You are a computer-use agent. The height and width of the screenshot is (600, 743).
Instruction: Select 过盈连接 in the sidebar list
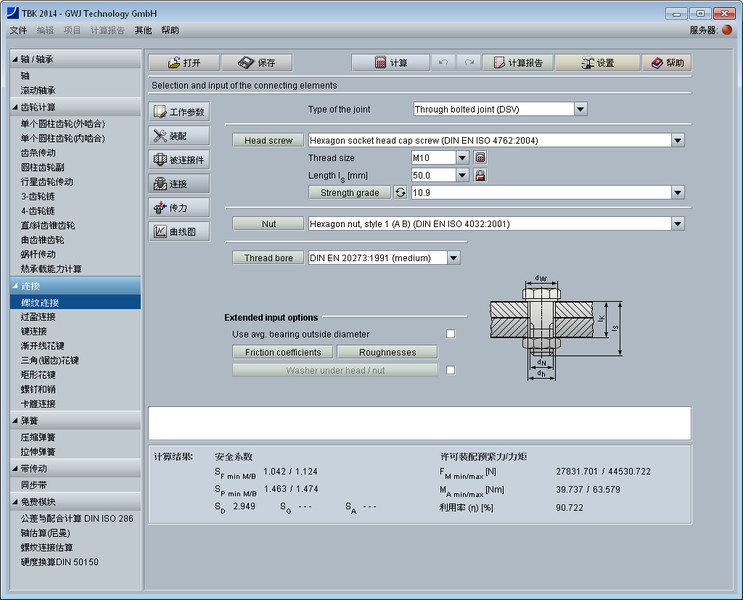[39, 317]
